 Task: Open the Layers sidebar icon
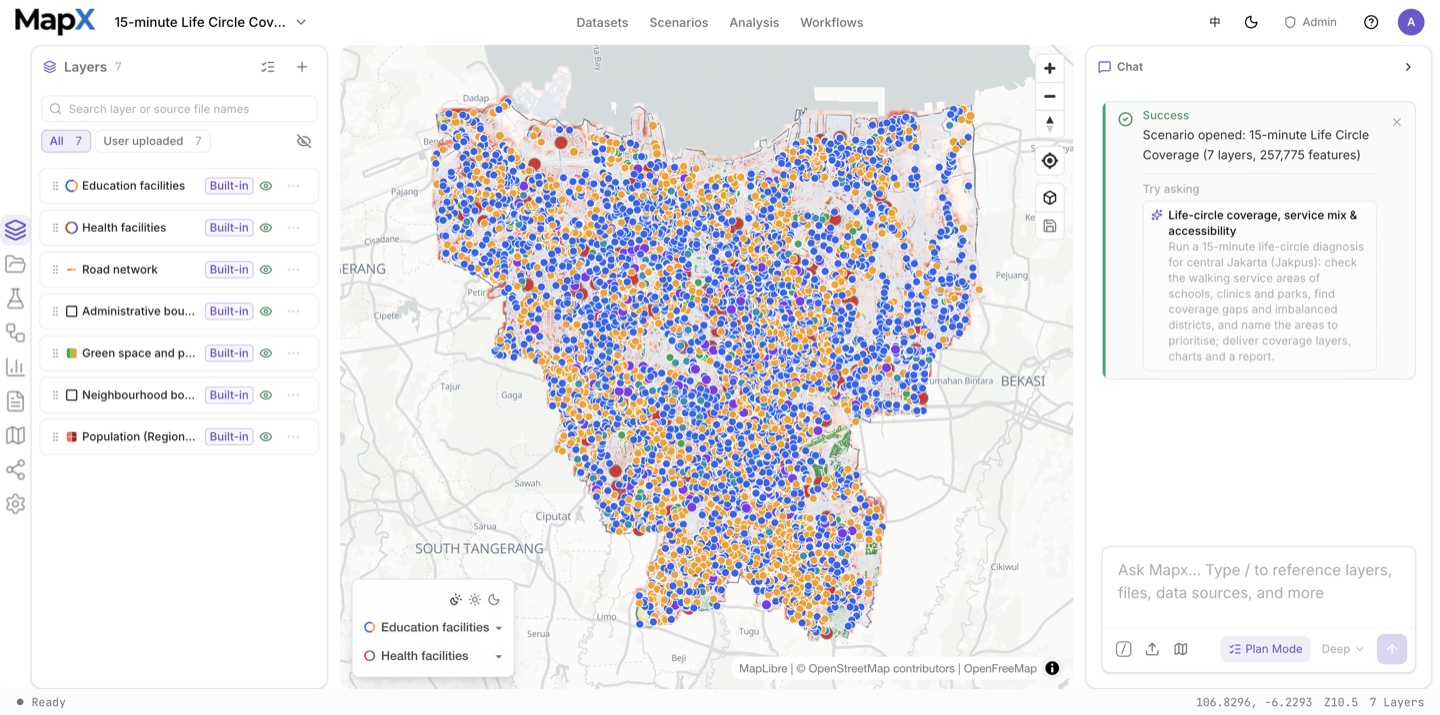[15, 230]
